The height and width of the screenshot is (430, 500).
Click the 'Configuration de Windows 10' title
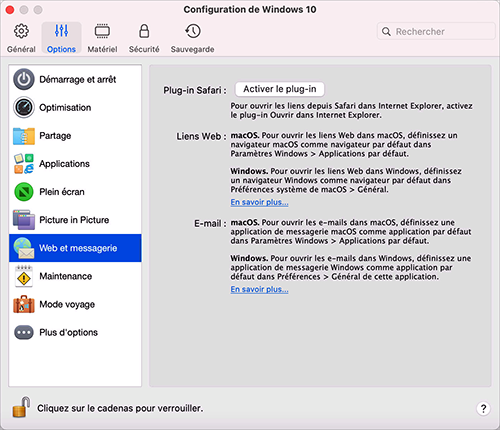point(250,9)
